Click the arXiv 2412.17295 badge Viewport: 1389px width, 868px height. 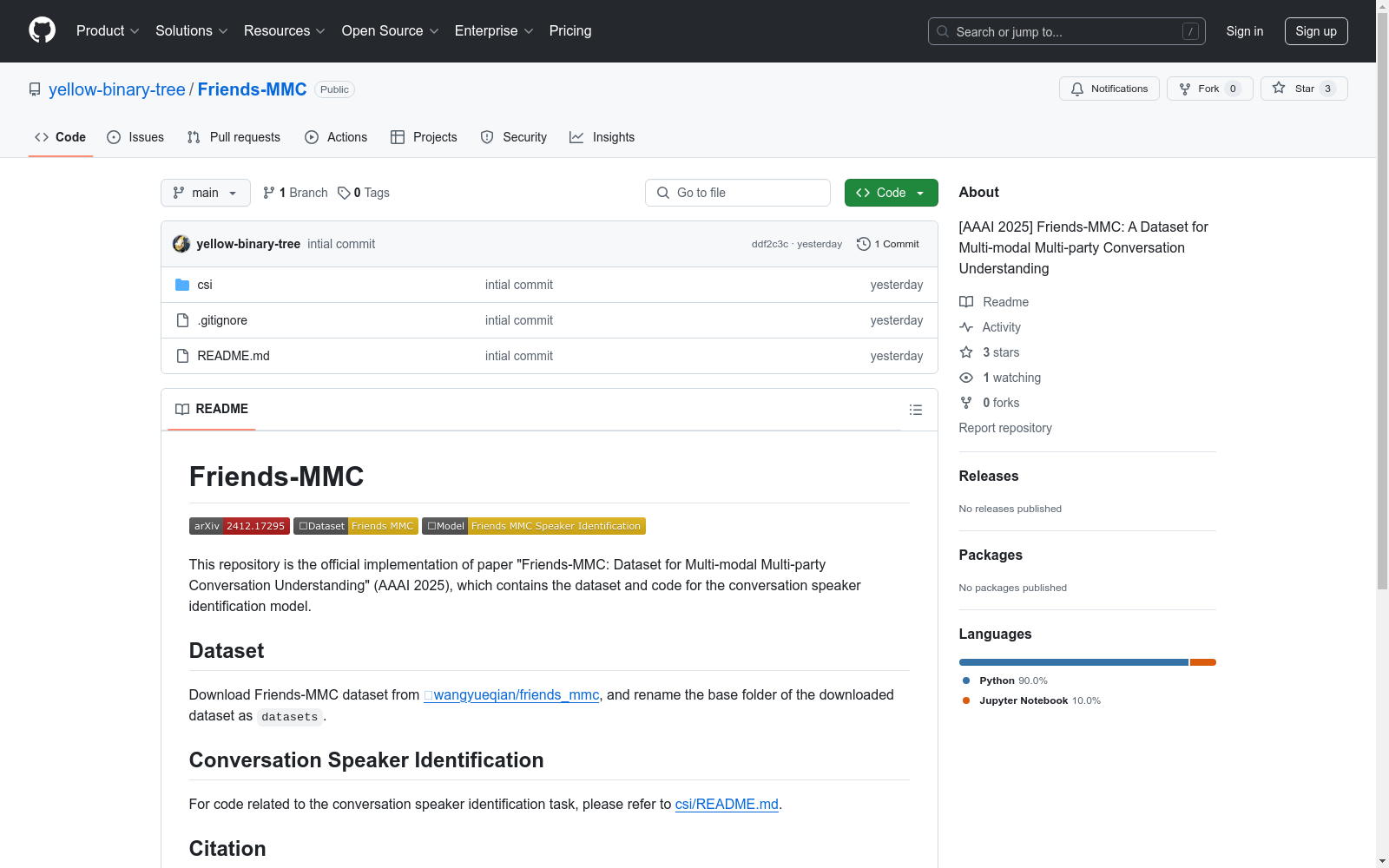pos(239,526)
